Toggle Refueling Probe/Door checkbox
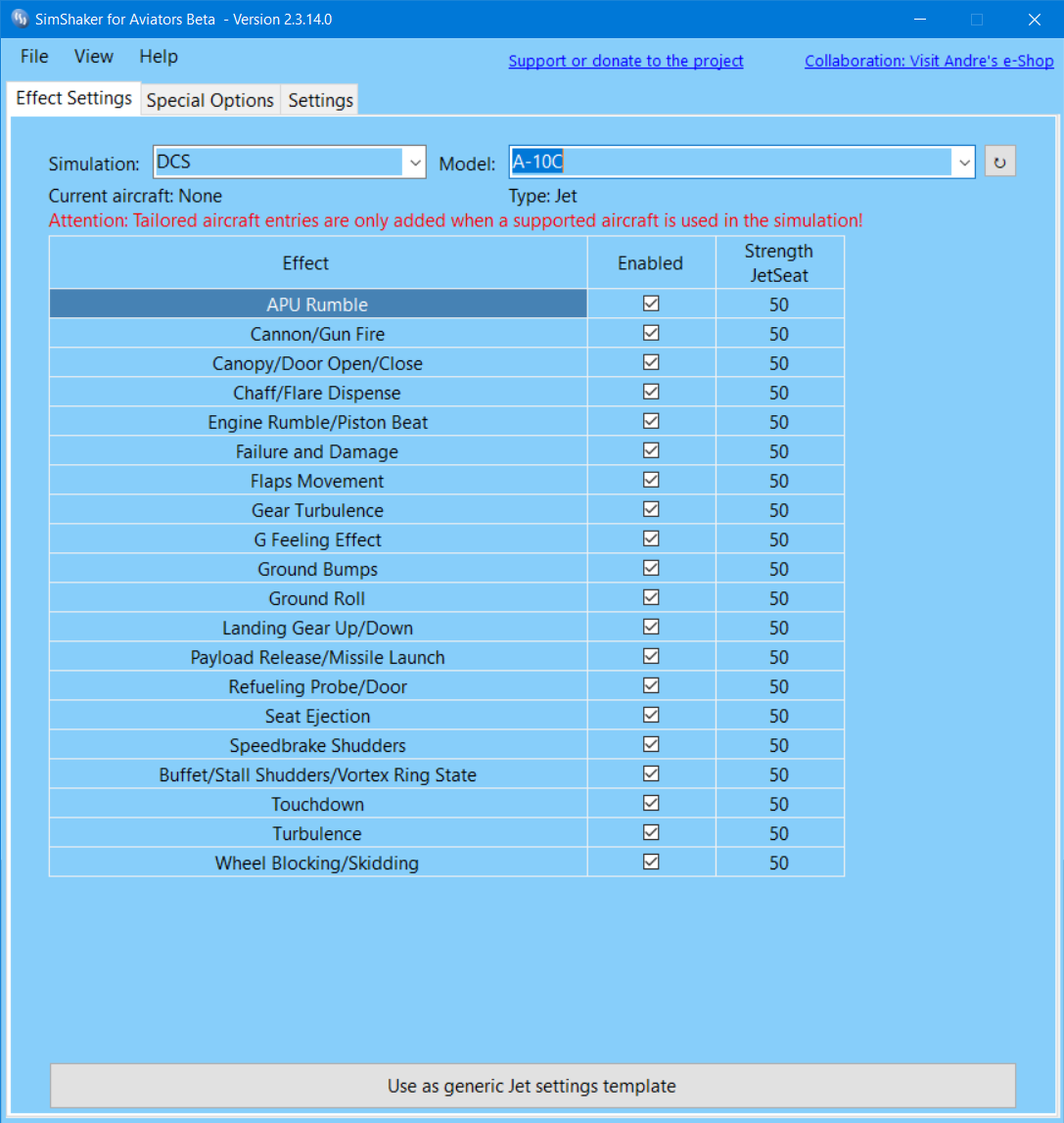This screenshot has height=1123, width=1064. click(651, 685)
